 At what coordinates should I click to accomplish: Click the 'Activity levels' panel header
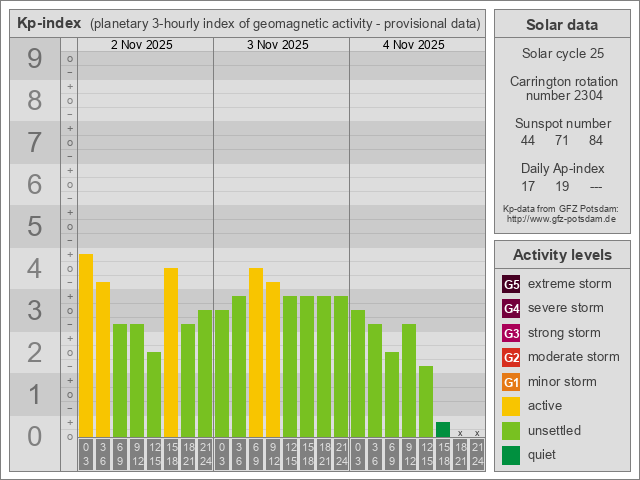(561, 254)
